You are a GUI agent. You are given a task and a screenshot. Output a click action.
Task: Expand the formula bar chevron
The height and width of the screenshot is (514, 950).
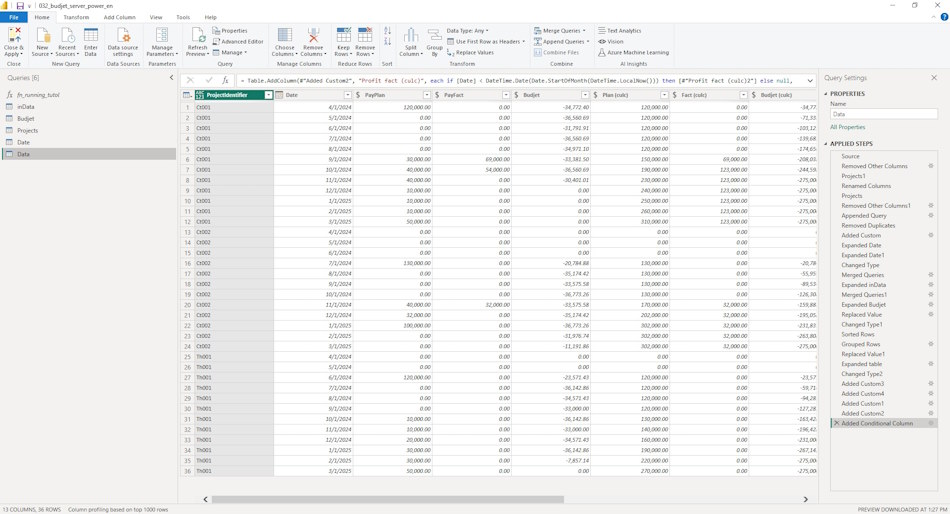coord(810,80)
